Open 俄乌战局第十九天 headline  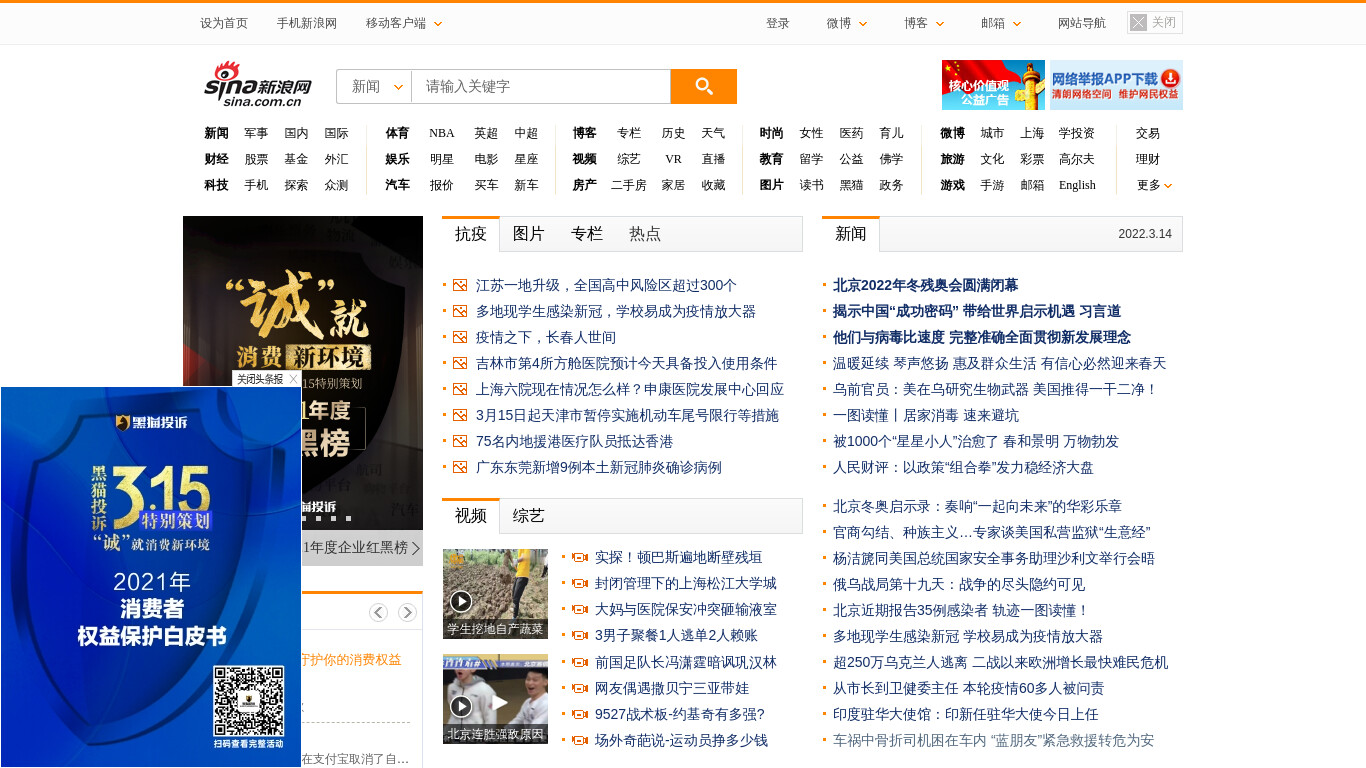pyautogui.click(x=959, y=584)
